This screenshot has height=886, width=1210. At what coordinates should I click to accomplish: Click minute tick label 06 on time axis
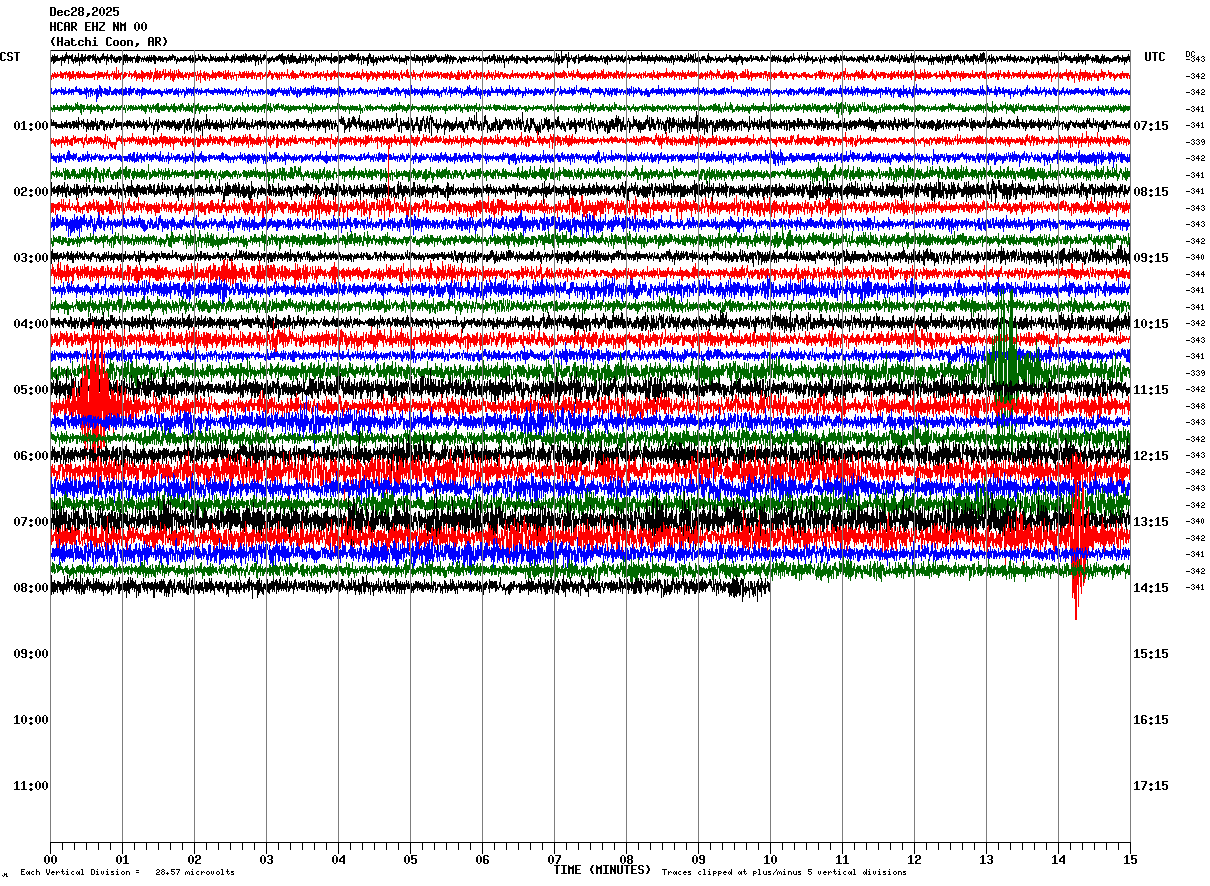[483, 859]
